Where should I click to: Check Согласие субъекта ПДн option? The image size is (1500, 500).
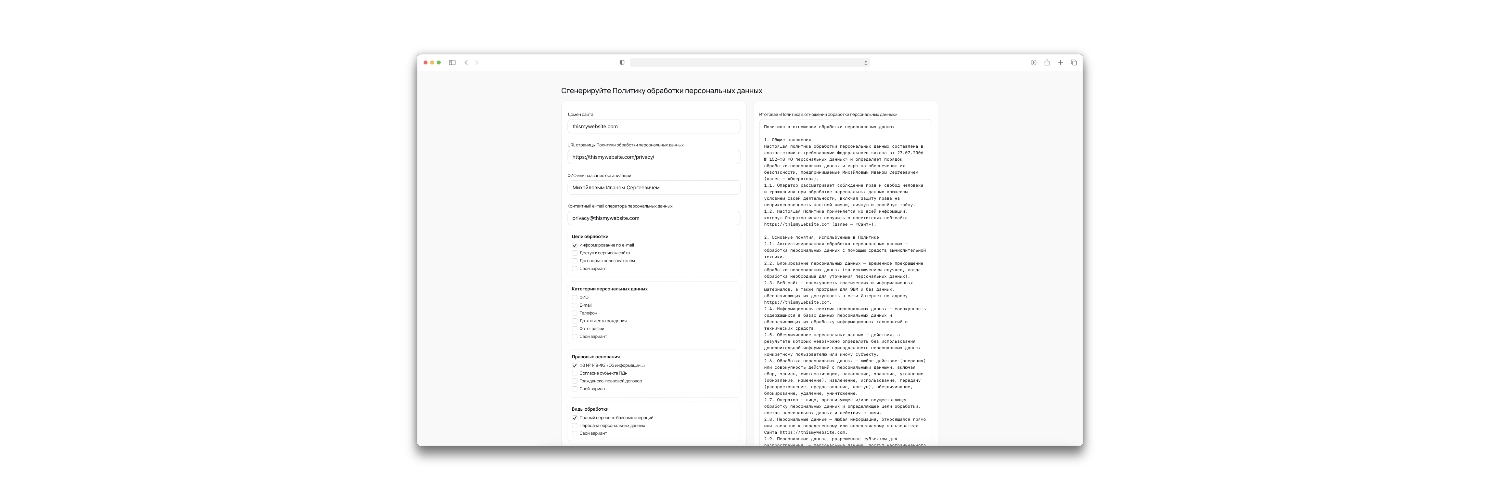point(575,373)
